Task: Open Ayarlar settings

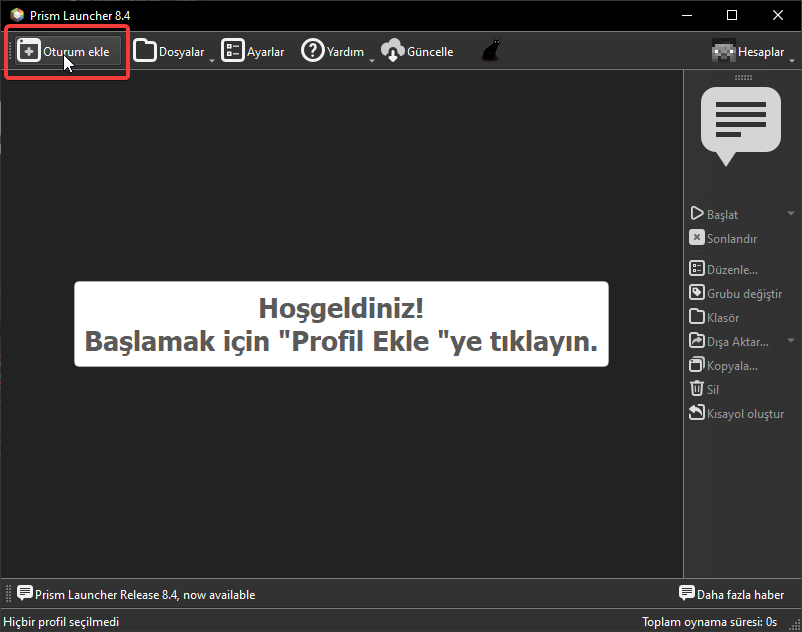Action: click(x=253, y=51)
